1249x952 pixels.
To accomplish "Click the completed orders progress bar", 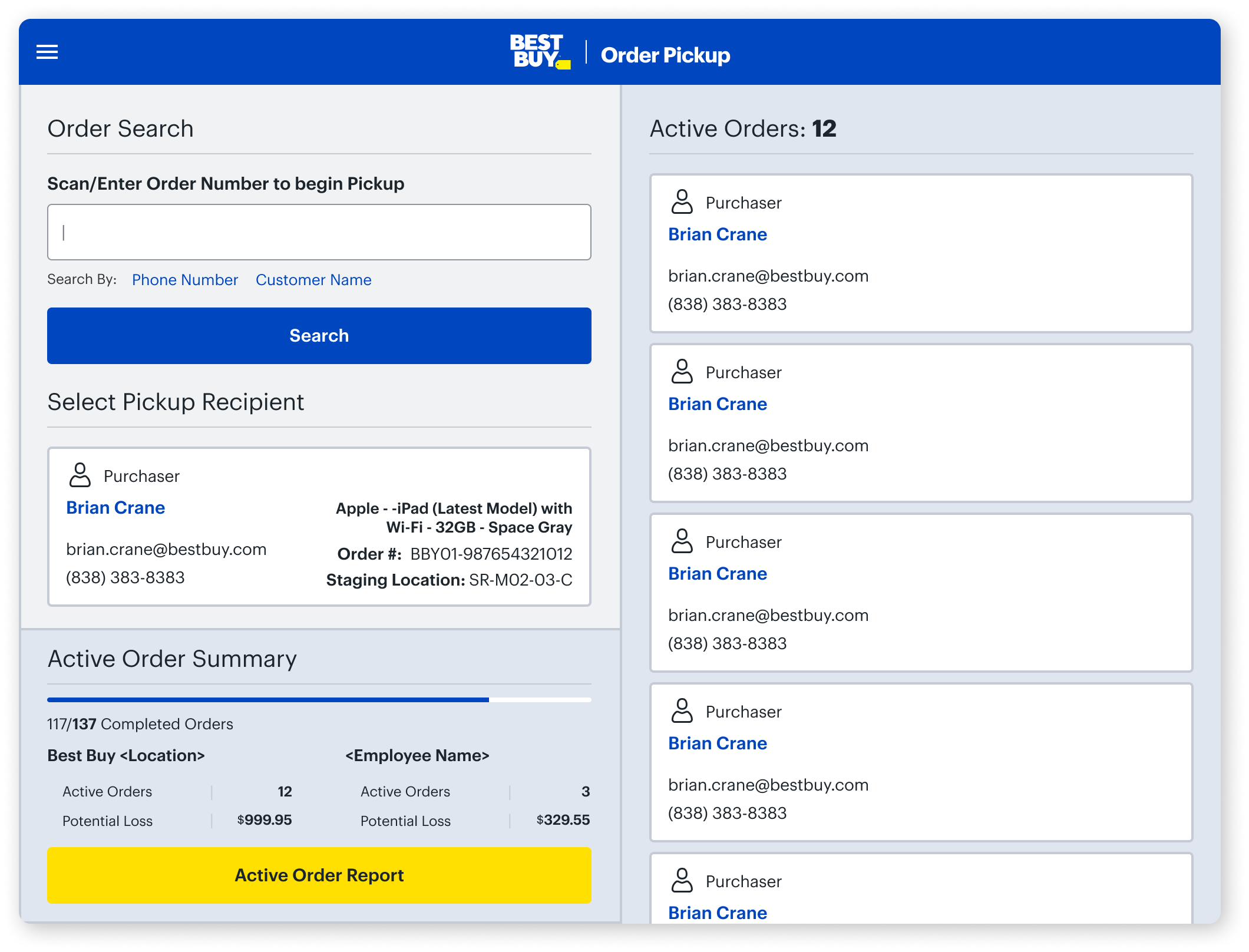I will point(319,700).
